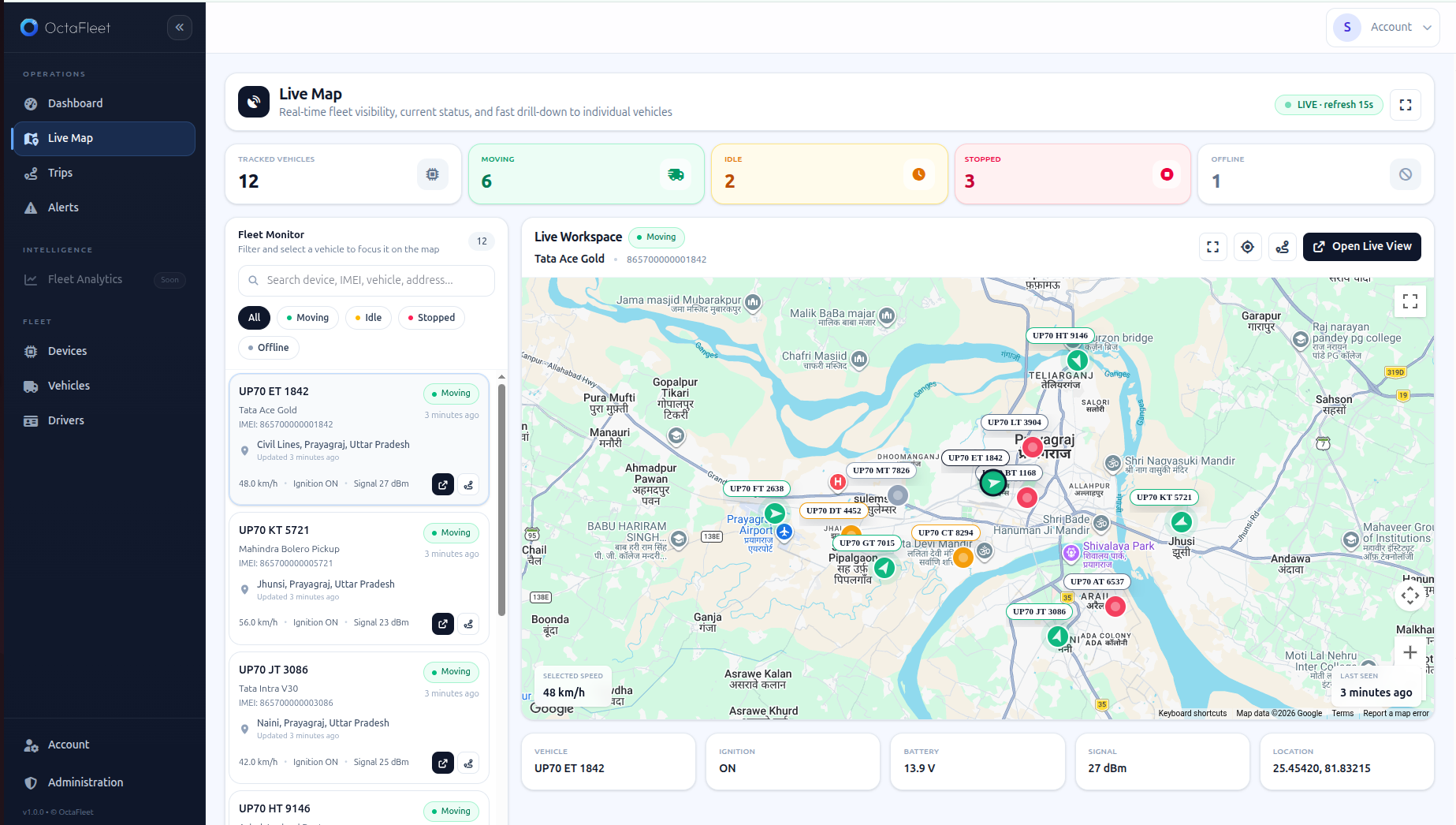Select the UP70 HT 9146 map marker label
Viewport: 1456px width, 825px height.
point(1060,335)
